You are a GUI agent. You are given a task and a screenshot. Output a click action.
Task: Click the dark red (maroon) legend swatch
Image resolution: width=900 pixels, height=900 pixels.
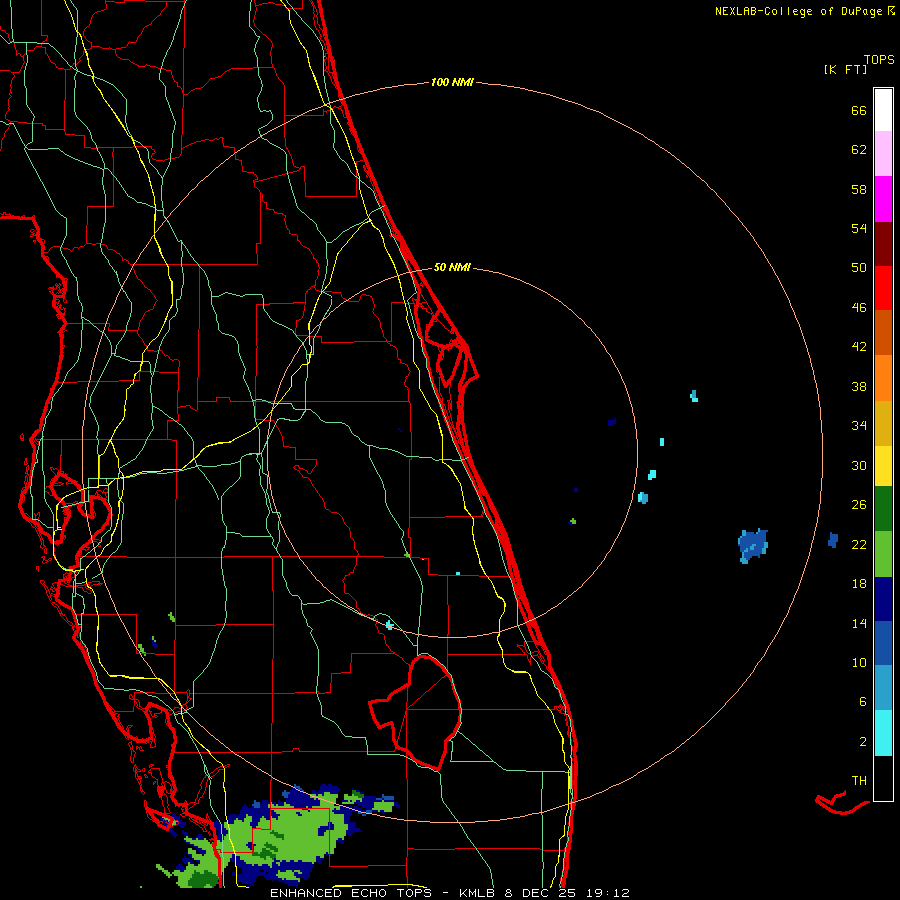(883, 244)
